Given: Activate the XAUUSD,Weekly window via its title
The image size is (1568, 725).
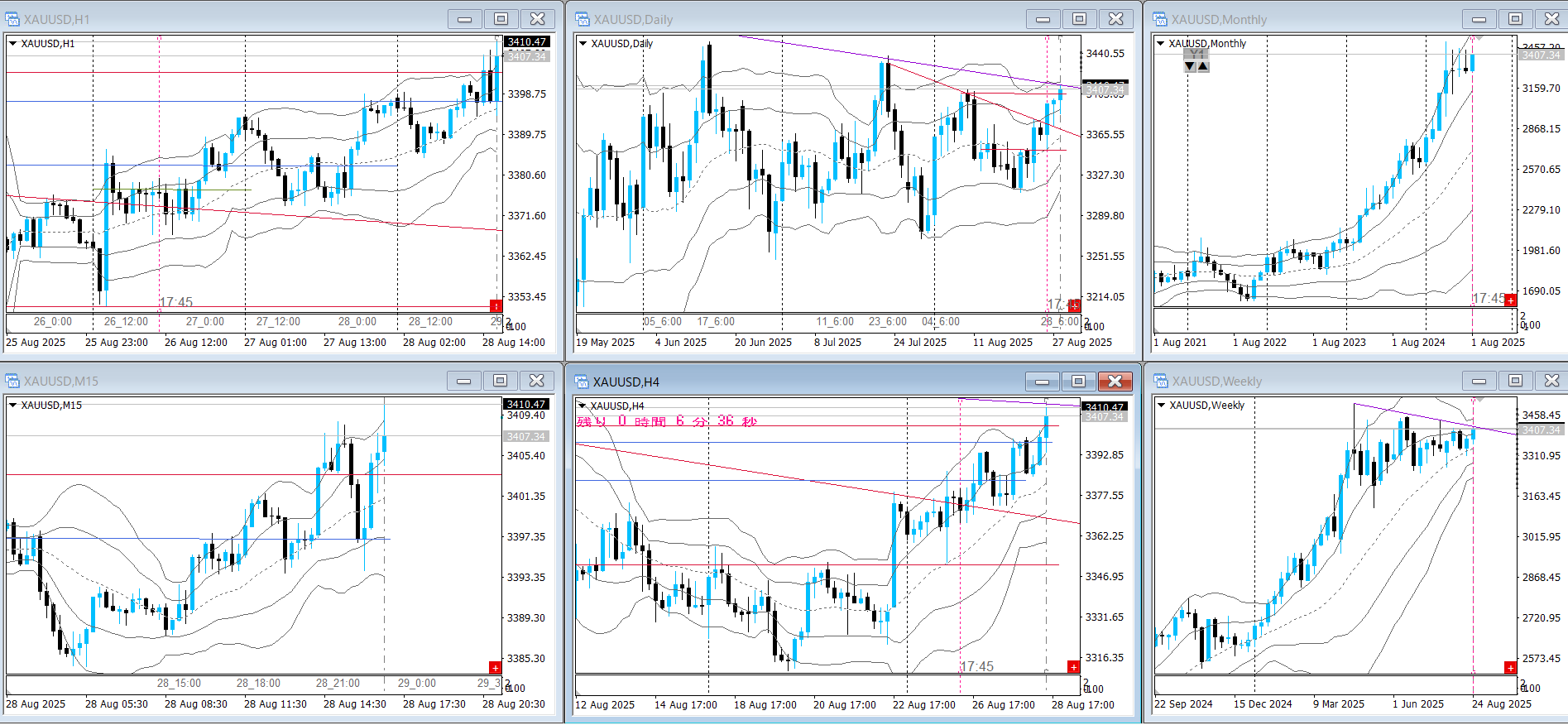Looking at the screenshot, I should pos(1217,381).
